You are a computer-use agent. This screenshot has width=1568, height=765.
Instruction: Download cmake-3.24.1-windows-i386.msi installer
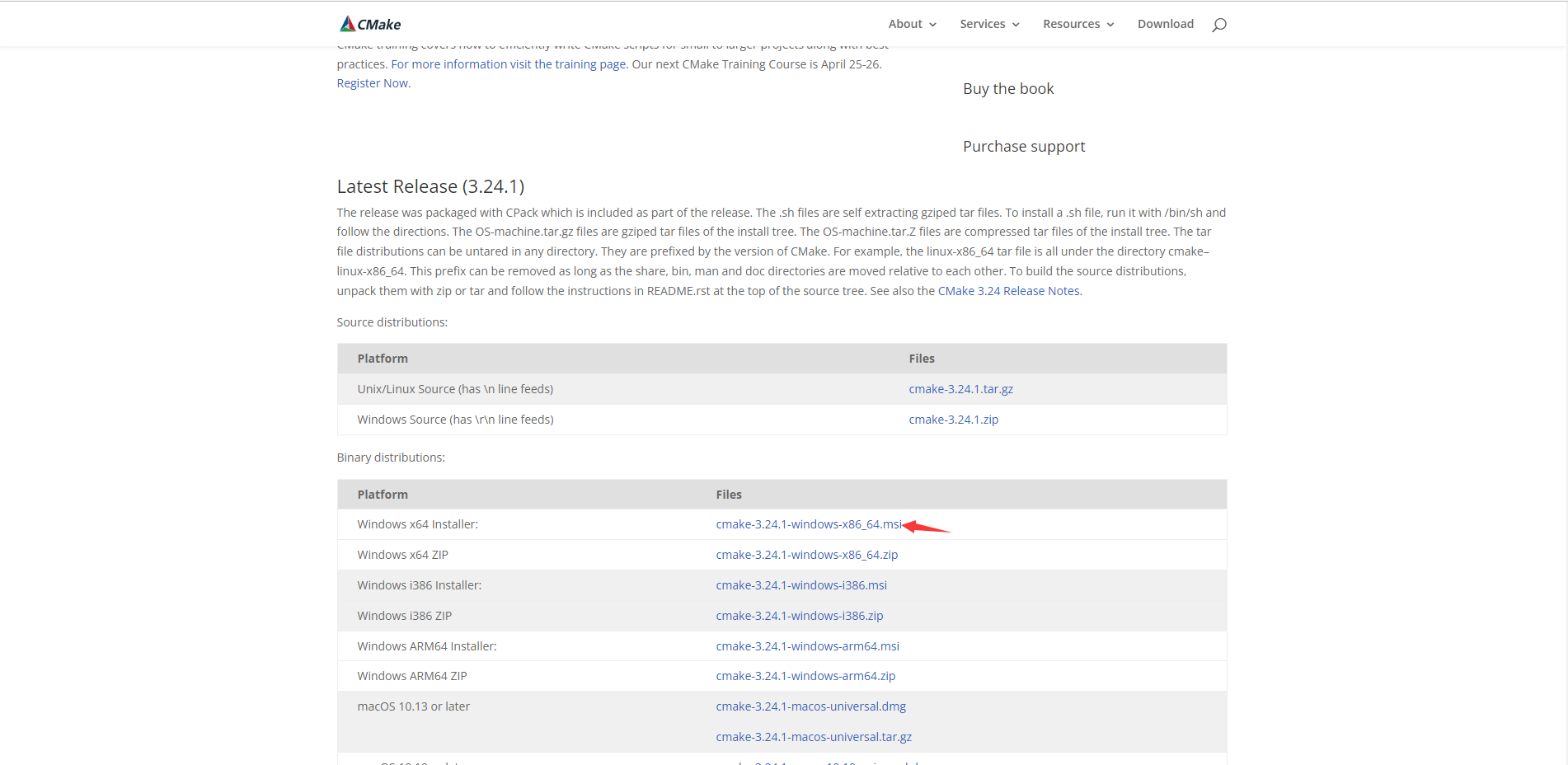coord(801,585)
